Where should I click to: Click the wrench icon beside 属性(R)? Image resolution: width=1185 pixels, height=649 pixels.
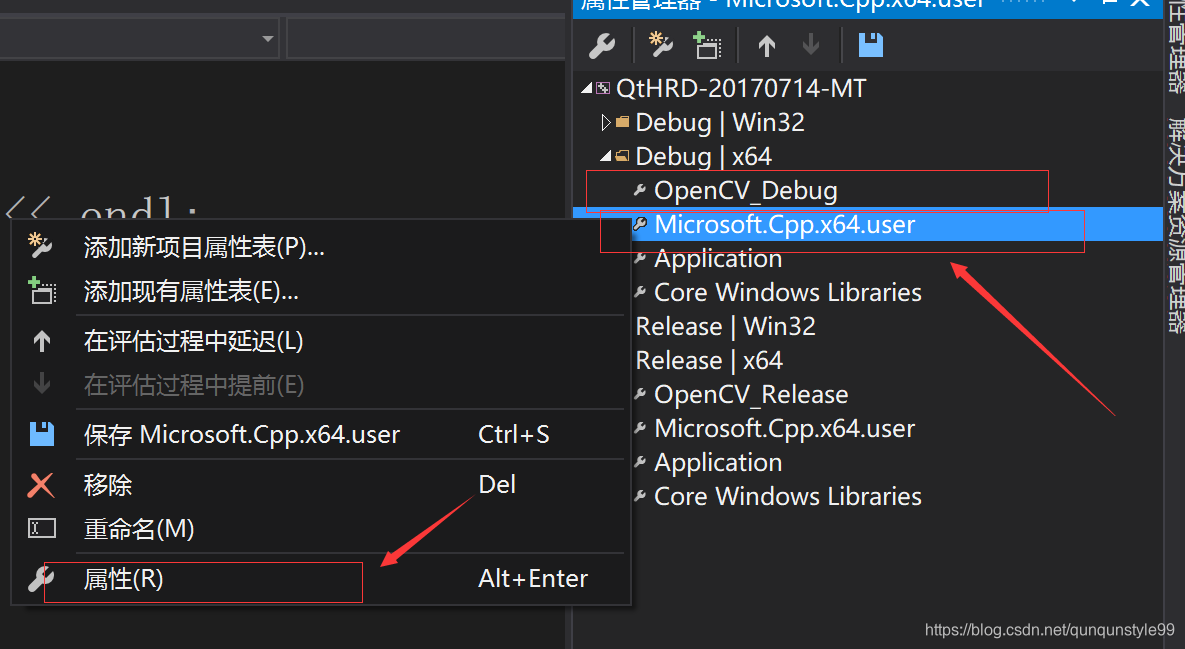(41, 579)
